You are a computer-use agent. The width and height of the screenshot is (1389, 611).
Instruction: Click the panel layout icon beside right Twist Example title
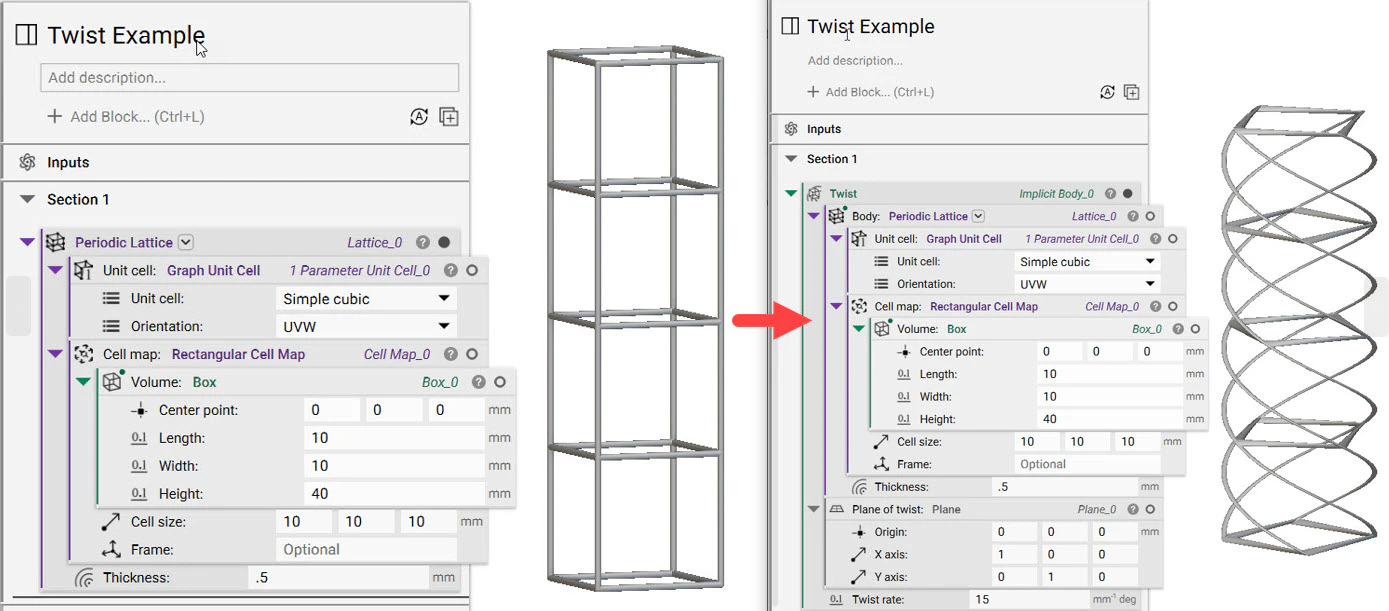click(x=790, y=27)
